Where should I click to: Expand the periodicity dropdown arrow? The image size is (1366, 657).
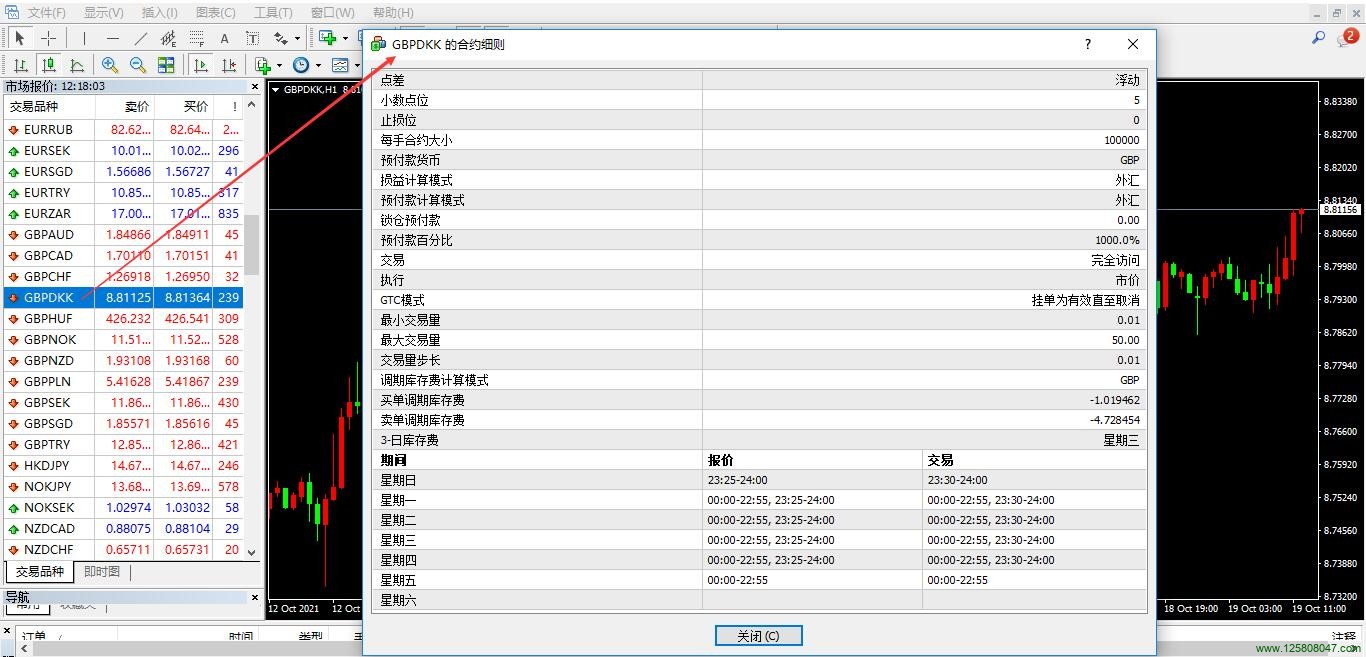pos(318,65)
